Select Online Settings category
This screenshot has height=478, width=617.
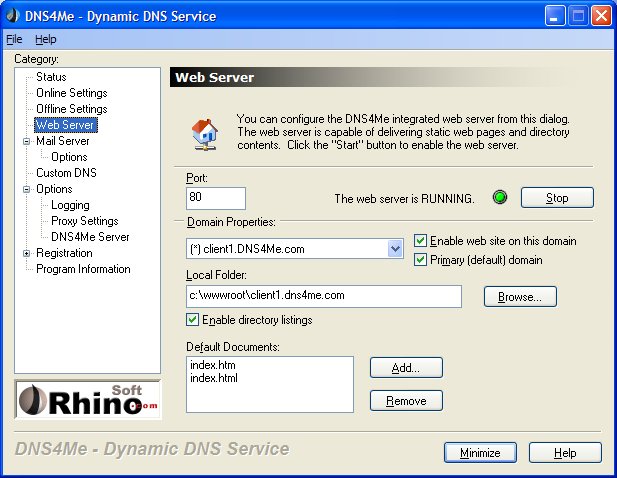[72, 93]
